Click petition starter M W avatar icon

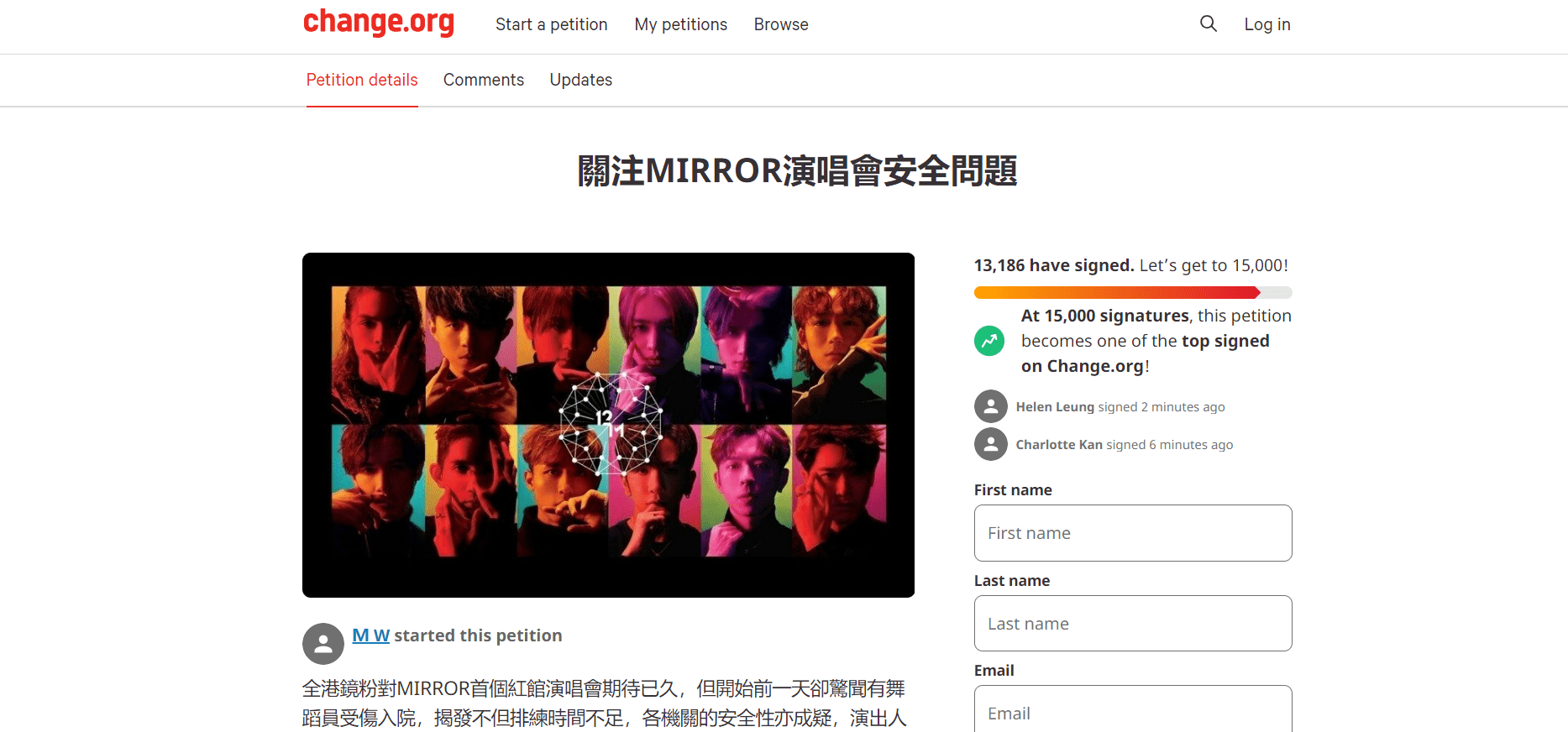tap(323, 644)
